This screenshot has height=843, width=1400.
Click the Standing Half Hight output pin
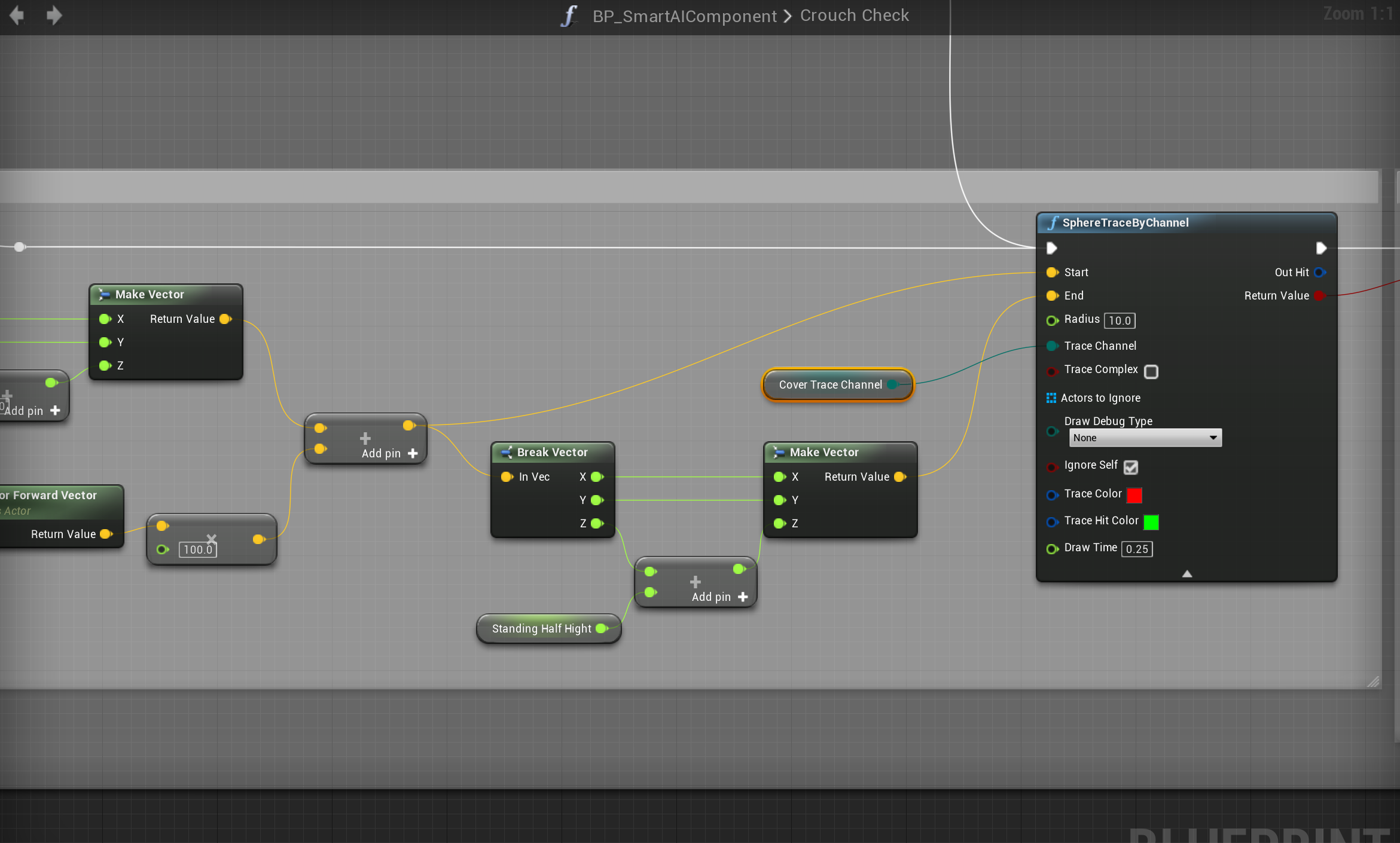[602, 628]
